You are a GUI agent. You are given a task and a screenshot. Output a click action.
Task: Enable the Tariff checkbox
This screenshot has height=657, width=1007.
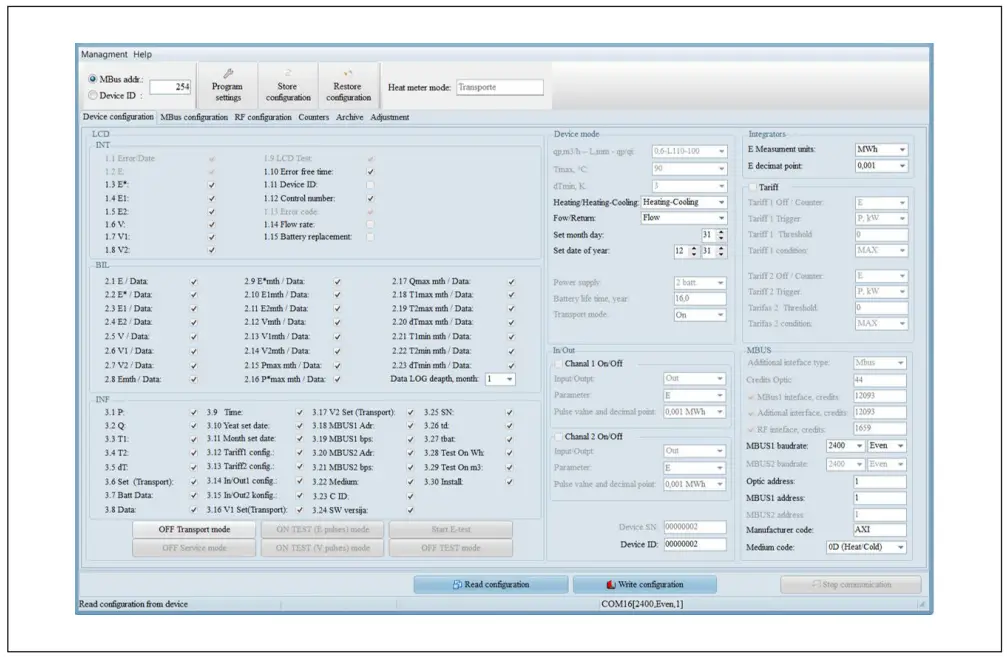point(753,186)
